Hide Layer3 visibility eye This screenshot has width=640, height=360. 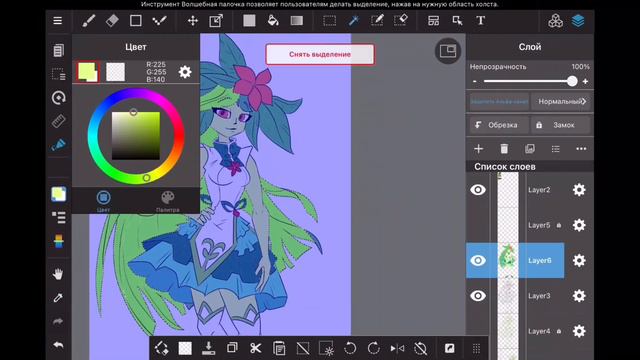(478, 296)
